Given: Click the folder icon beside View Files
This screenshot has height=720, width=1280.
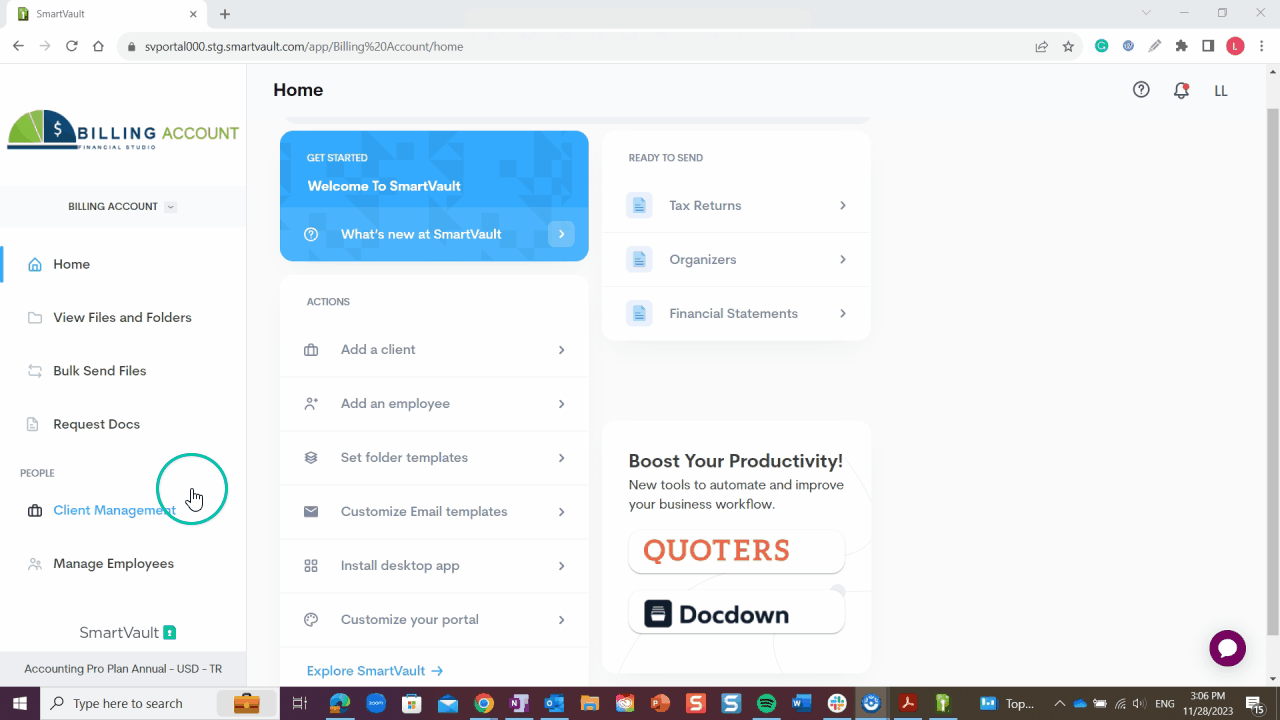Looking at the screenshot, I should click(x=35, y=318).
